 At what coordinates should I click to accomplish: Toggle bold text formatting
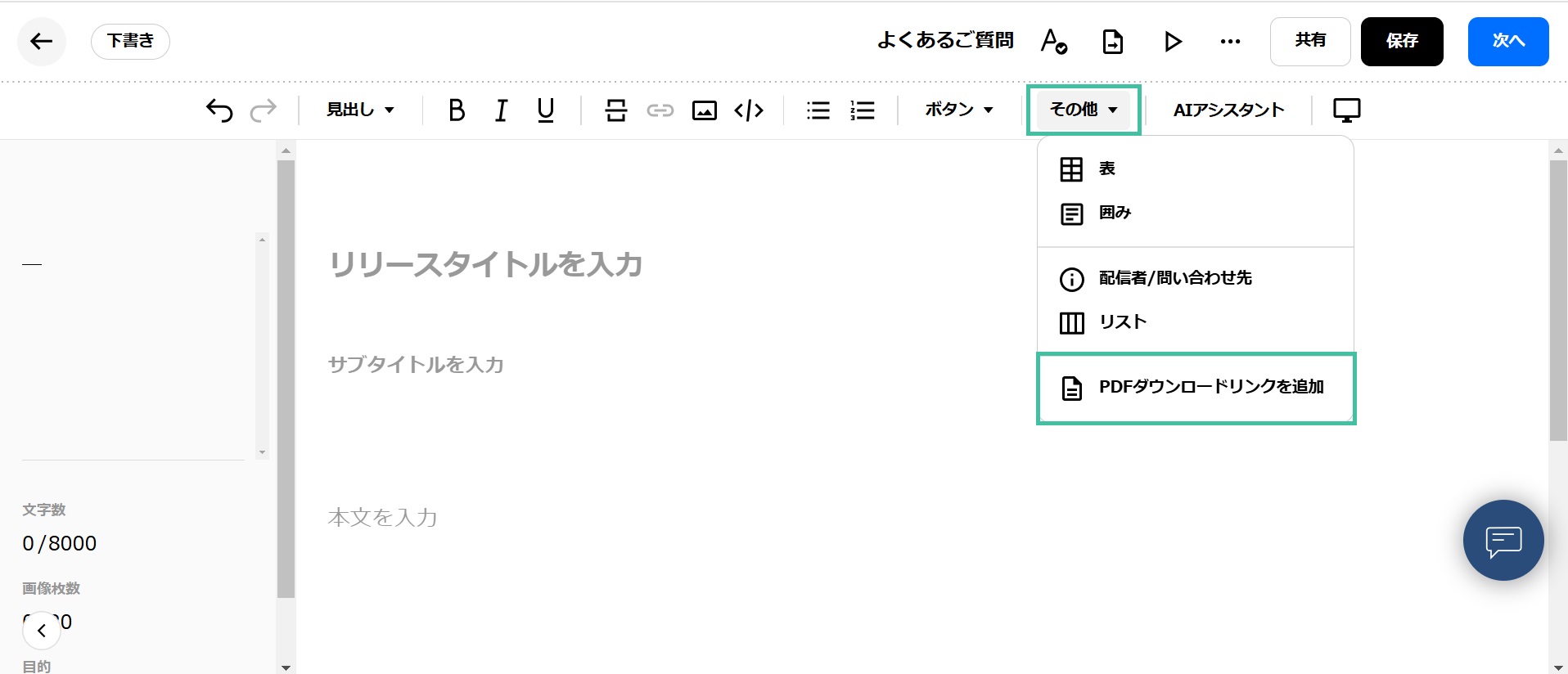(457, 110)
